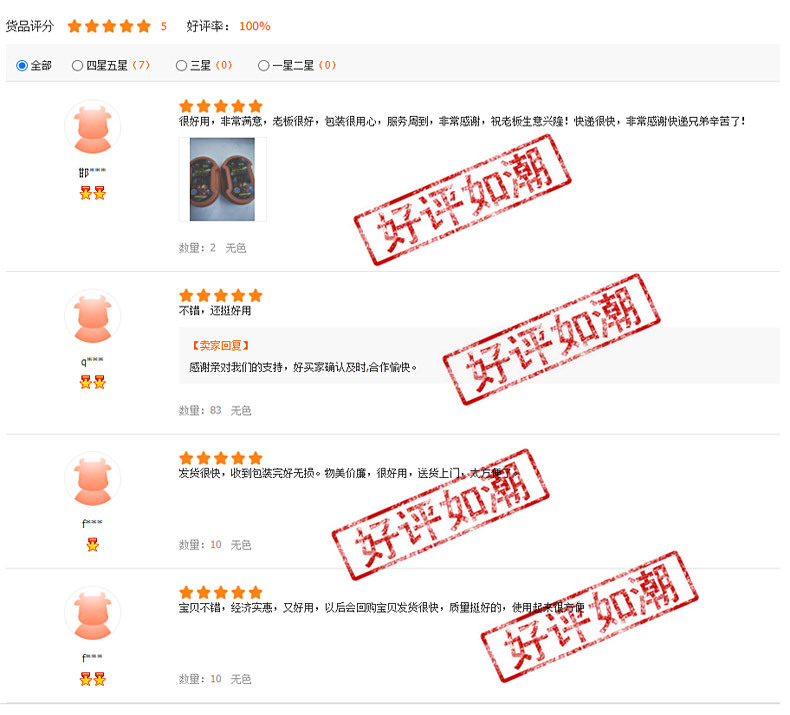790x715 pixels.
Task: Click the first reviewer's avatar icon
Action: coord(93,128)
